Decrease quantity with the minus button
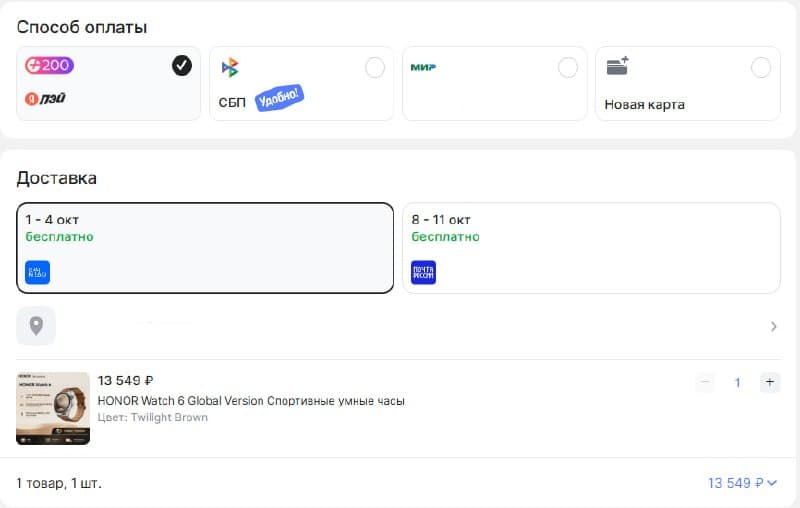 pyautogui.click(x=705, y=382)
